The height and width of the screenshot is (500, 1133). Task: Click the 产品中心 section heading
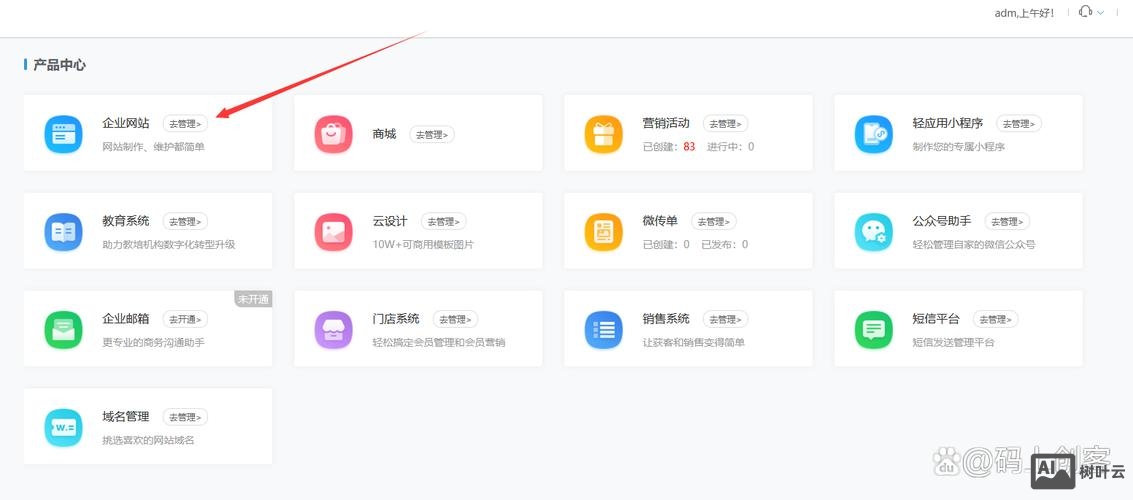pos(59,65)
